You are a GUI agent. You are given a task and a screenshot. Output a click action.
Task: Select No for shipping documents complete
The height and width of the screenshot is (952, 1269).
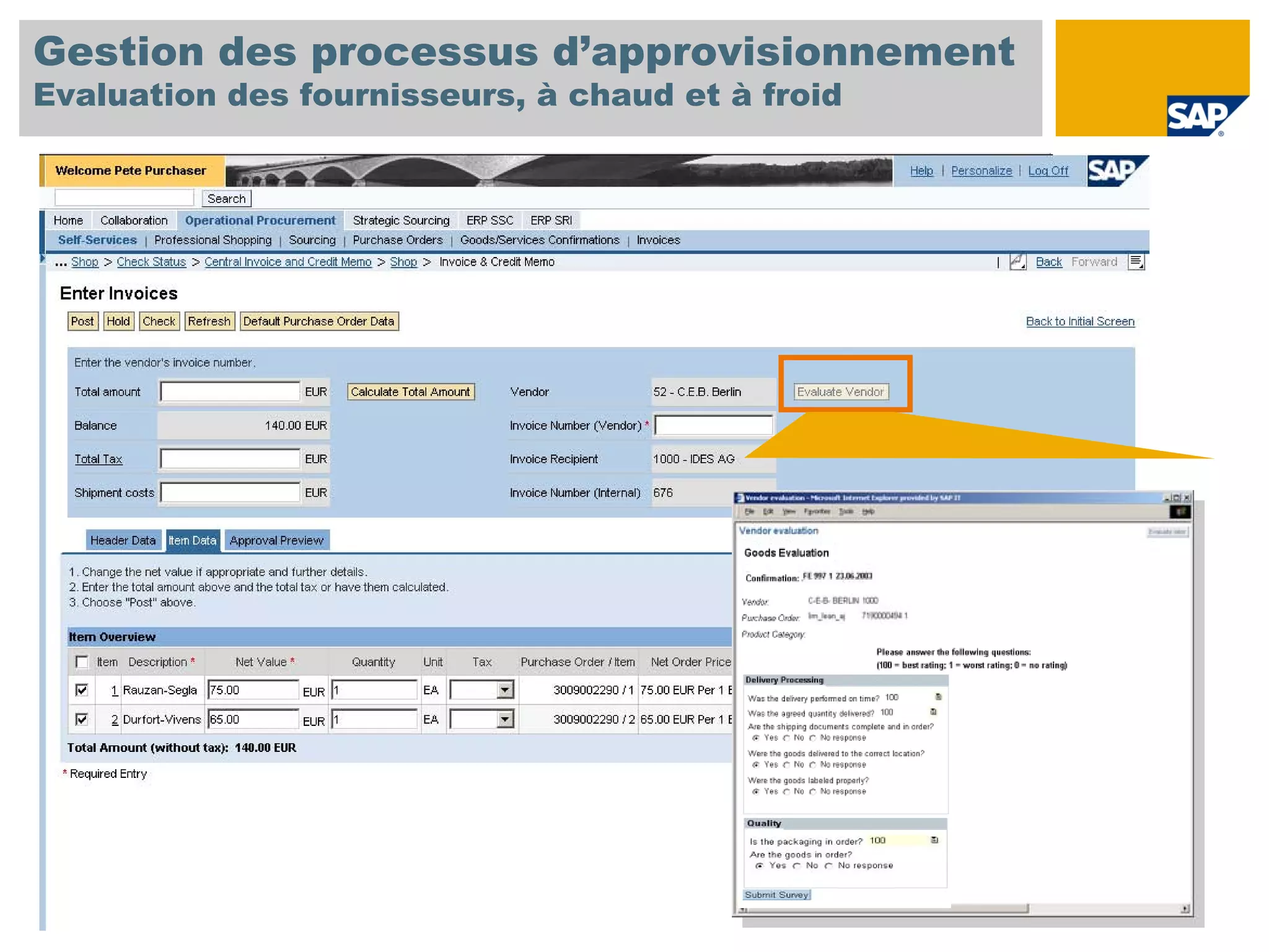point(786,738)
